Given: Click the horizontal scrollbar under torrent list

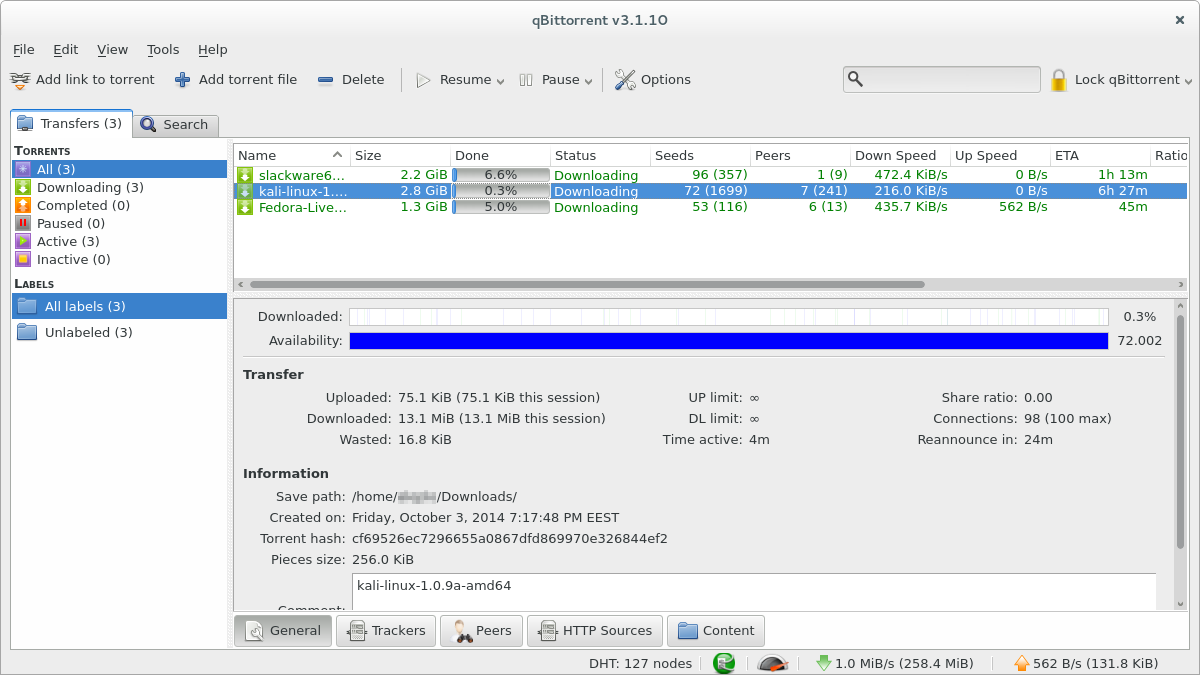Looking at the screenshot, I should coord(700,284).
